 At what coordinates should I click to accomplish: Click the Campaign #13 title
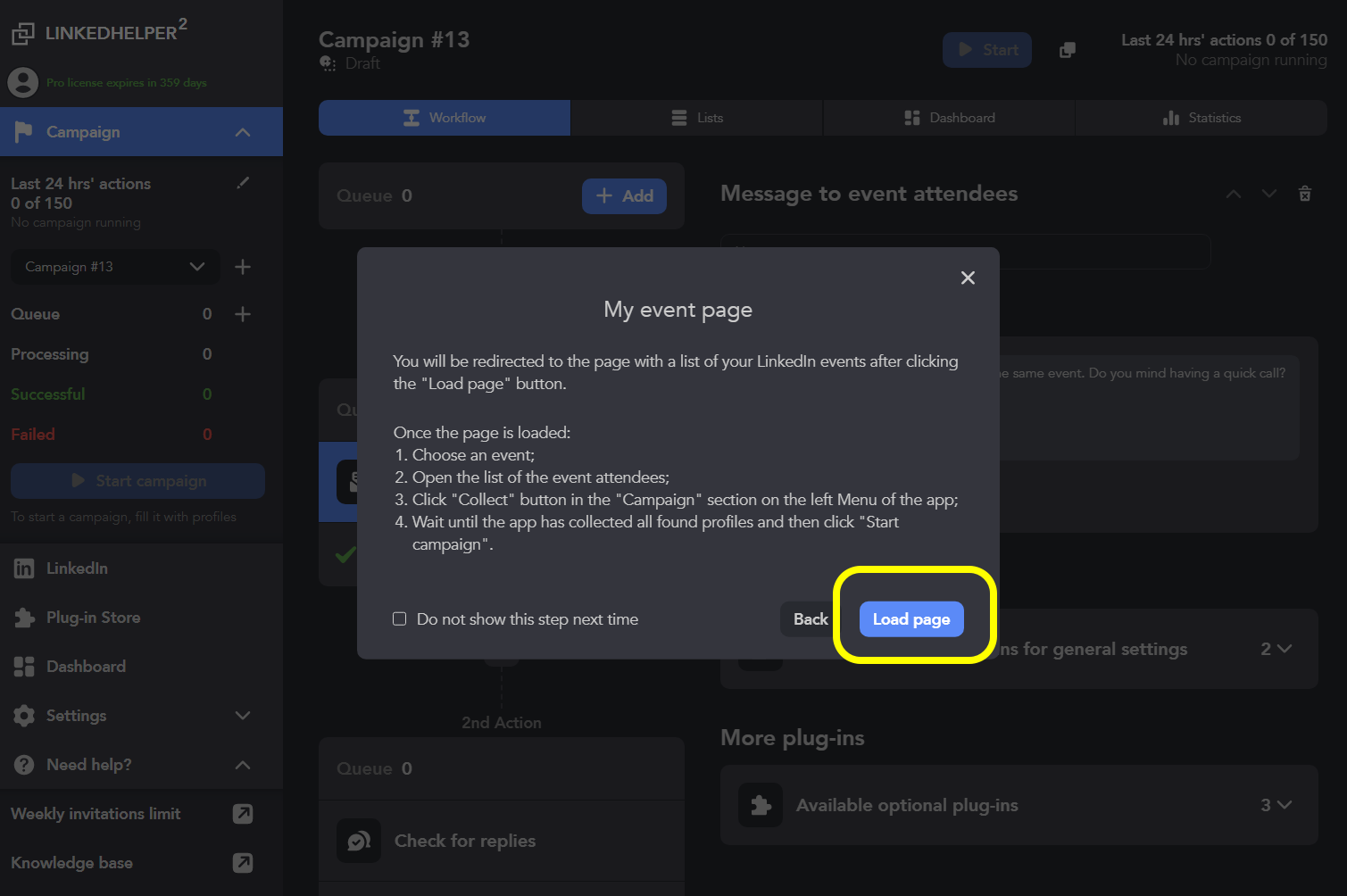tap(394, 39)
